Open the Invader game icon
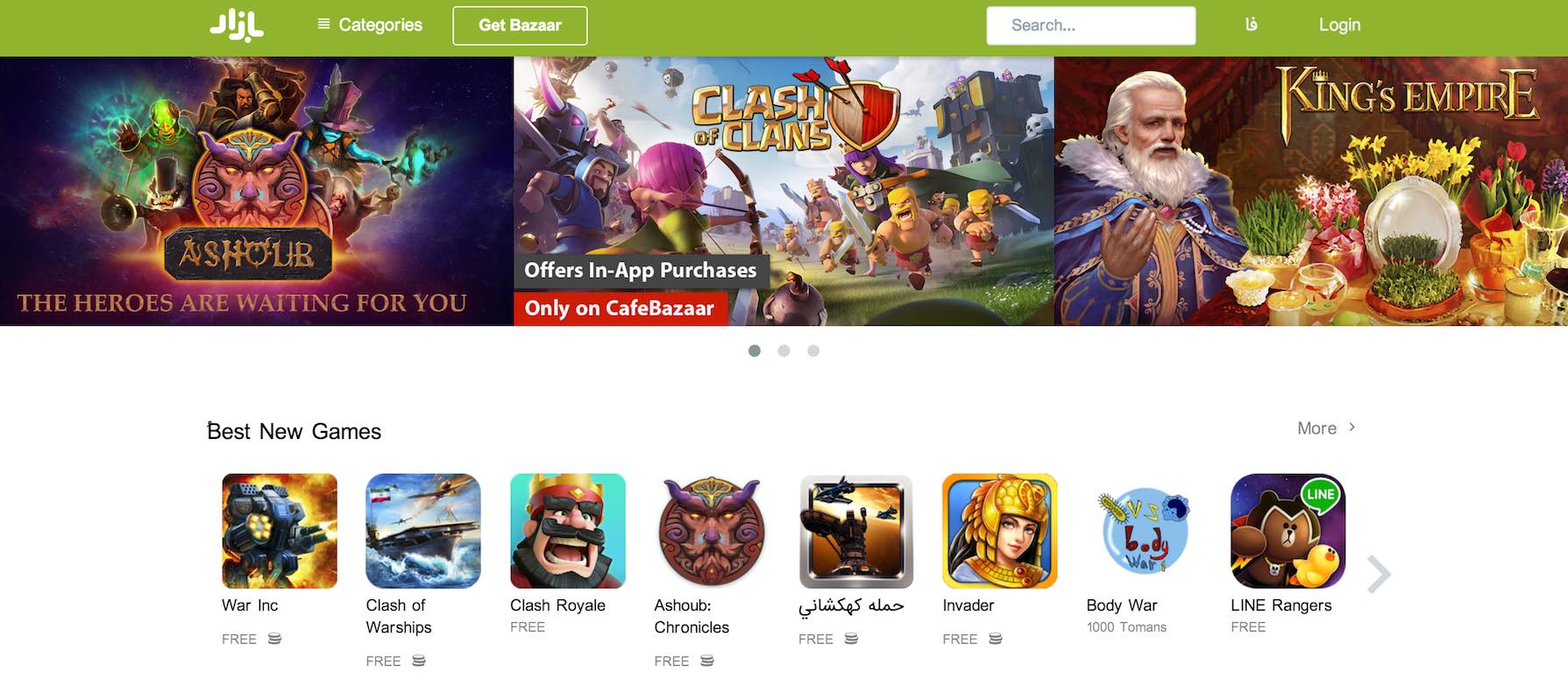Screen dimensions: 1568x693 1000,531
